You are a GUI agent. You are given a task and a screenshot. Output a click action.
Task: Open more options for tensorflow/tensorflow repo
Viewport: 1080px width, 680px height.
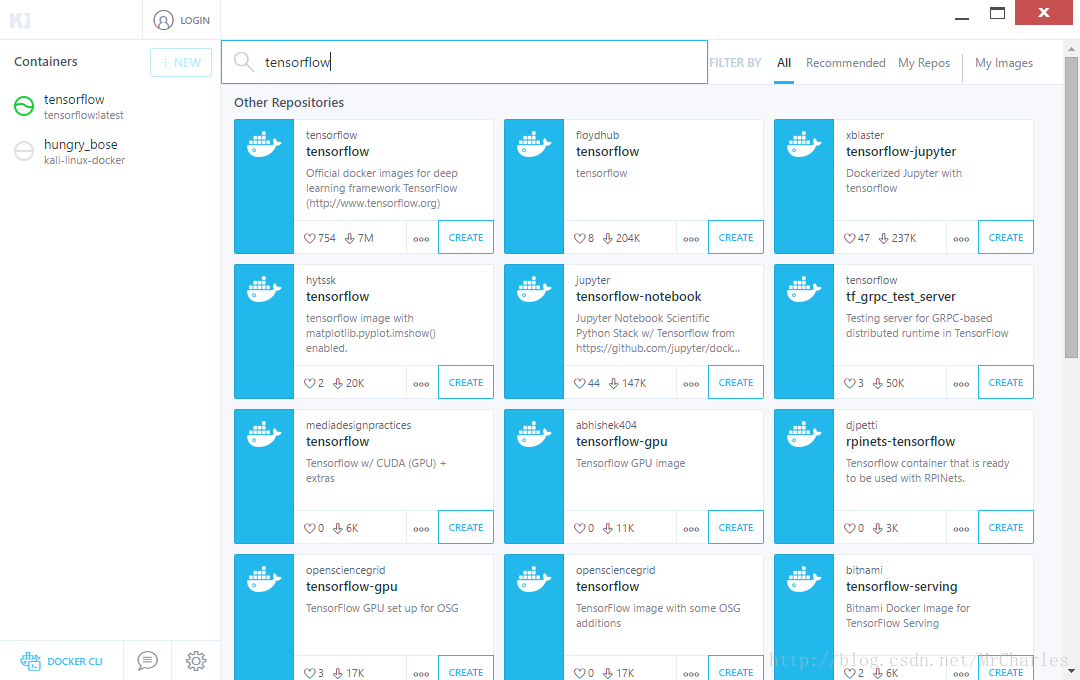point(422,238)
